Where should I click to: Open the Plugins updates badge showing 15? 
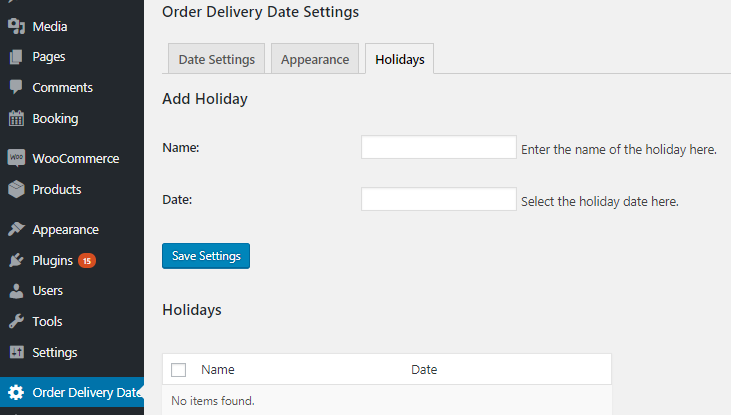pyautogui.click(x=87, y=261)
